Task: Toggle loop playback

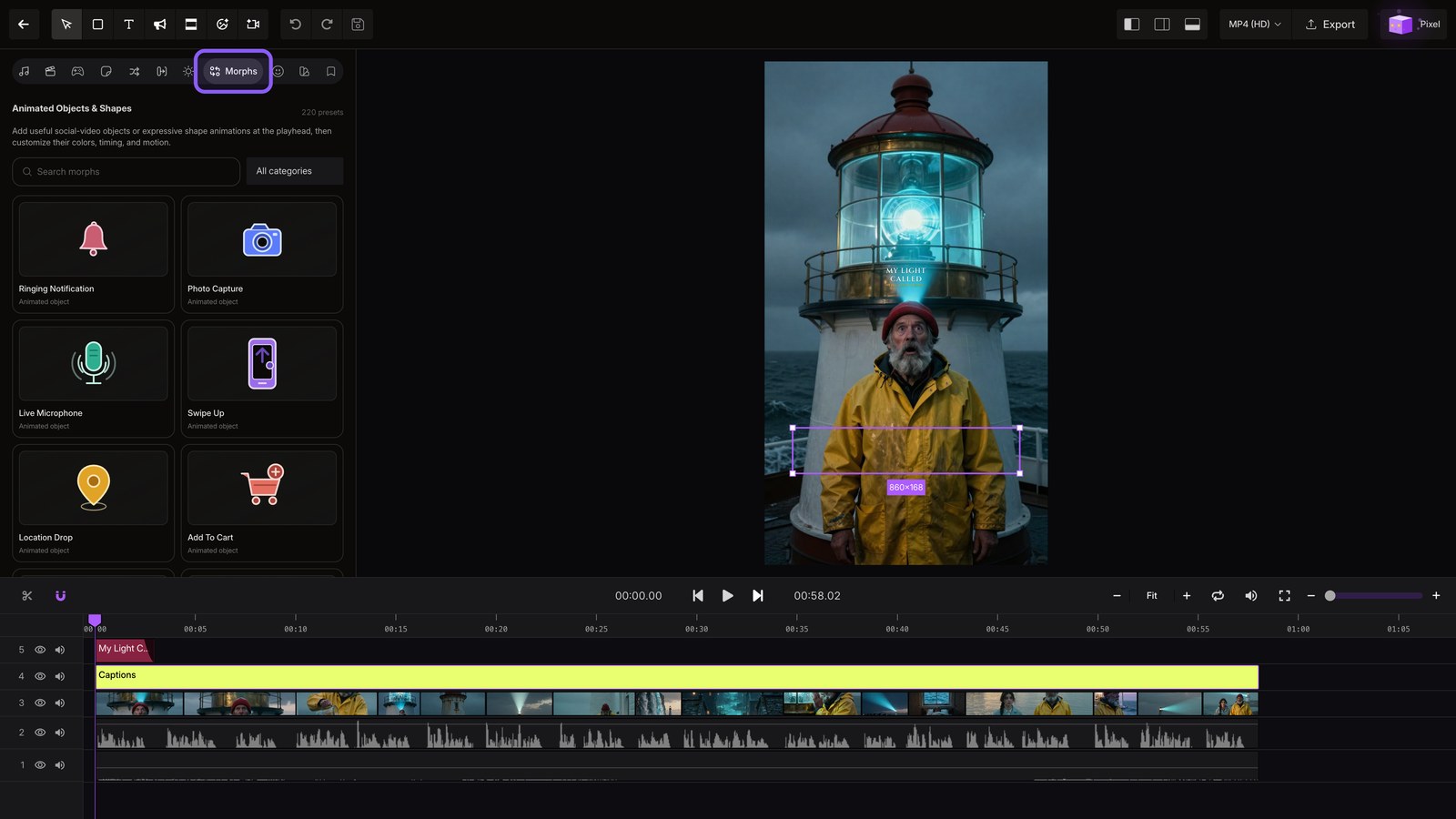Action: [x=1218, y=596]
